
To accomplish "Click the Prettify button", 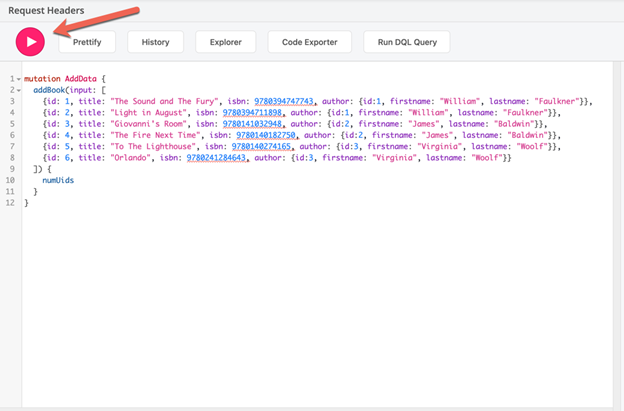I will pyautogui.click(x=87, y=42).
